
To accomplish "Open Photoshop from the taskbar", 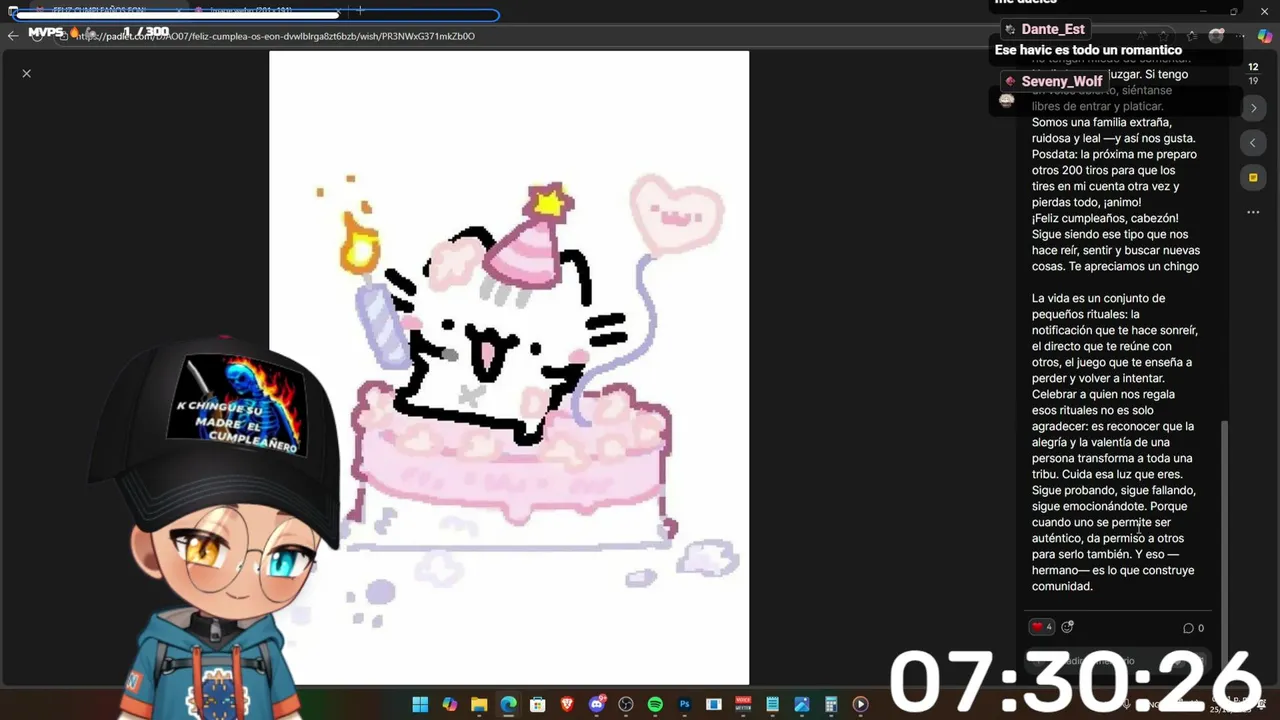I will tap(685, 704).
